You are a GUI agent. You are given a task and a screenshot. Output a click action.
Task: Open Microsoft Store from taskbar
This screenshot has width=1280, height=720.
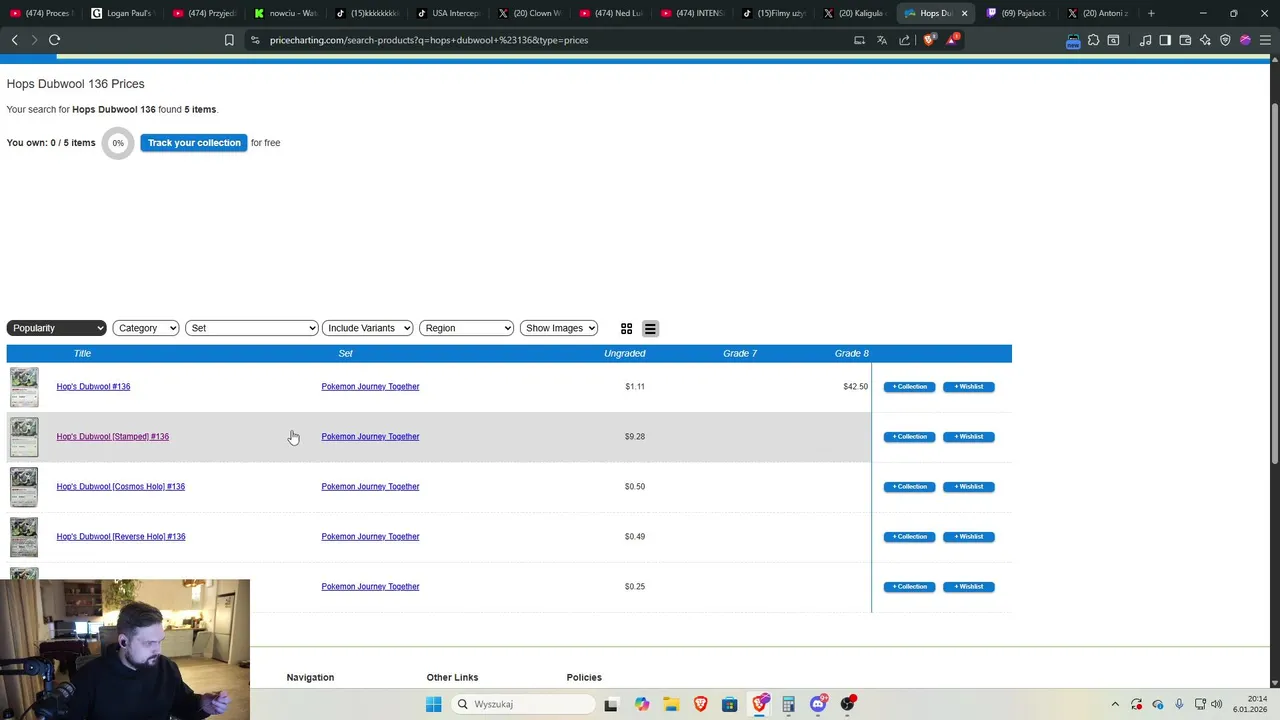click(x=729, y=704)
